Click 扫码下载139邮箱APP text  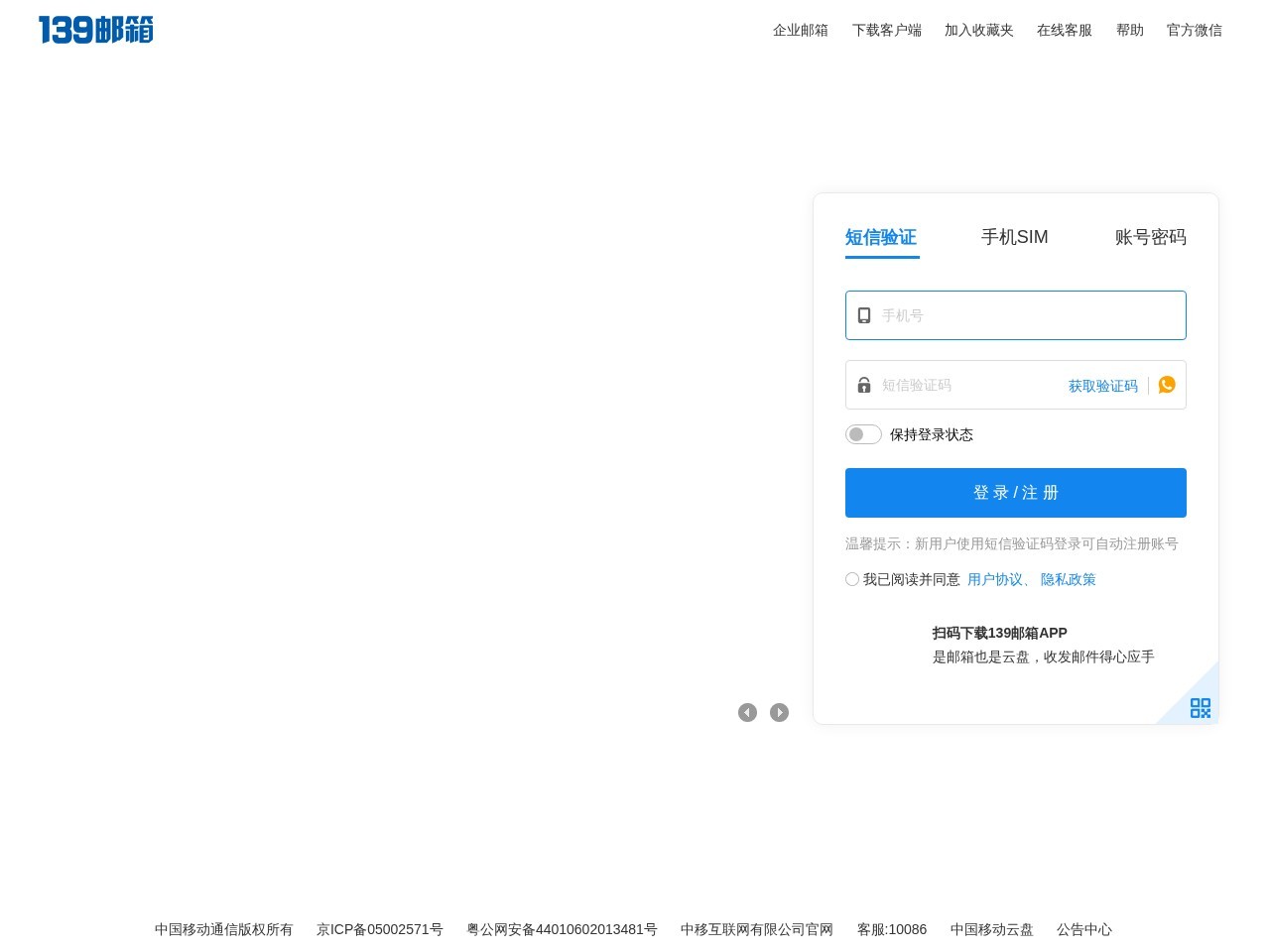tap(999, 633)
